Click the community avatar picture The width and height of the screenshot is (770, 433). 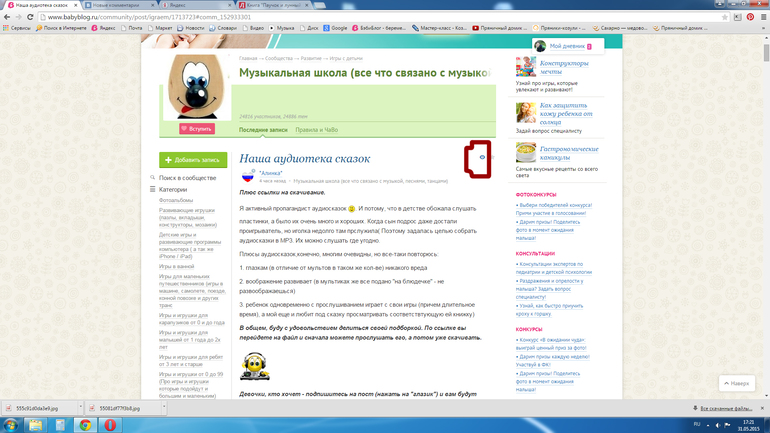pos(197,87)
